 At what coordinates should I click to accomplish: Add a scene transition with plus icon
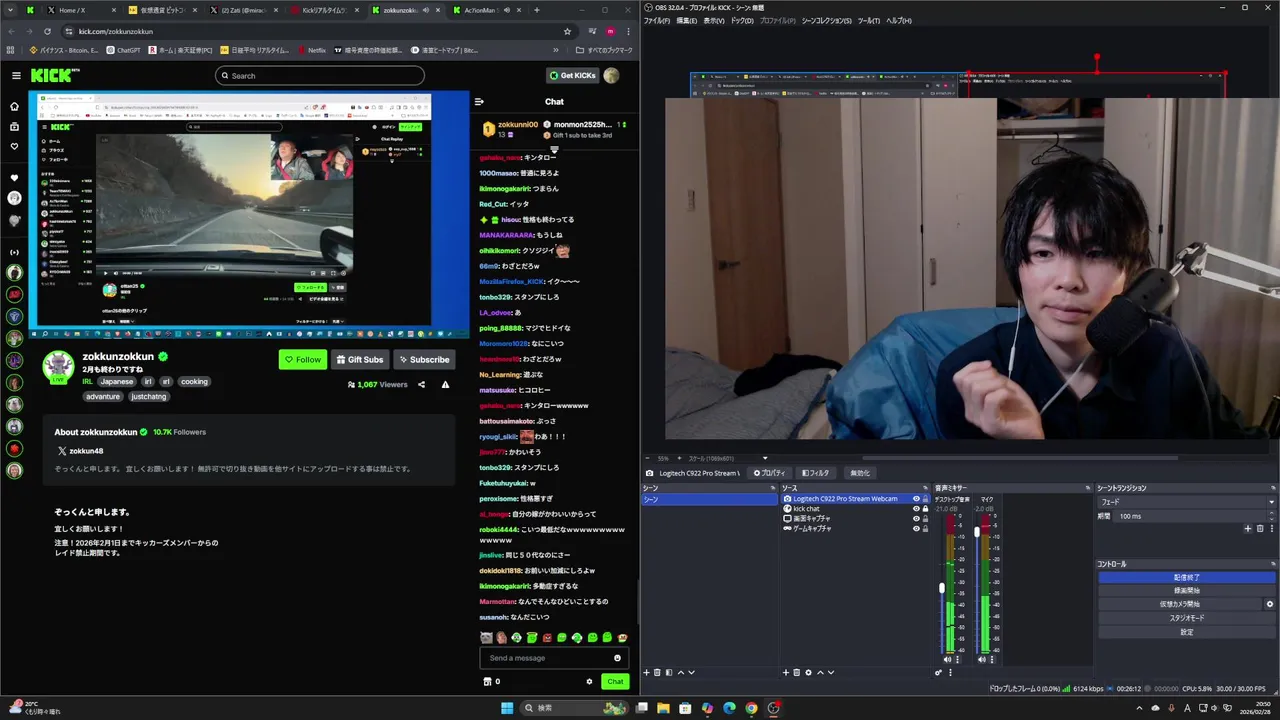click(1247, 529)
